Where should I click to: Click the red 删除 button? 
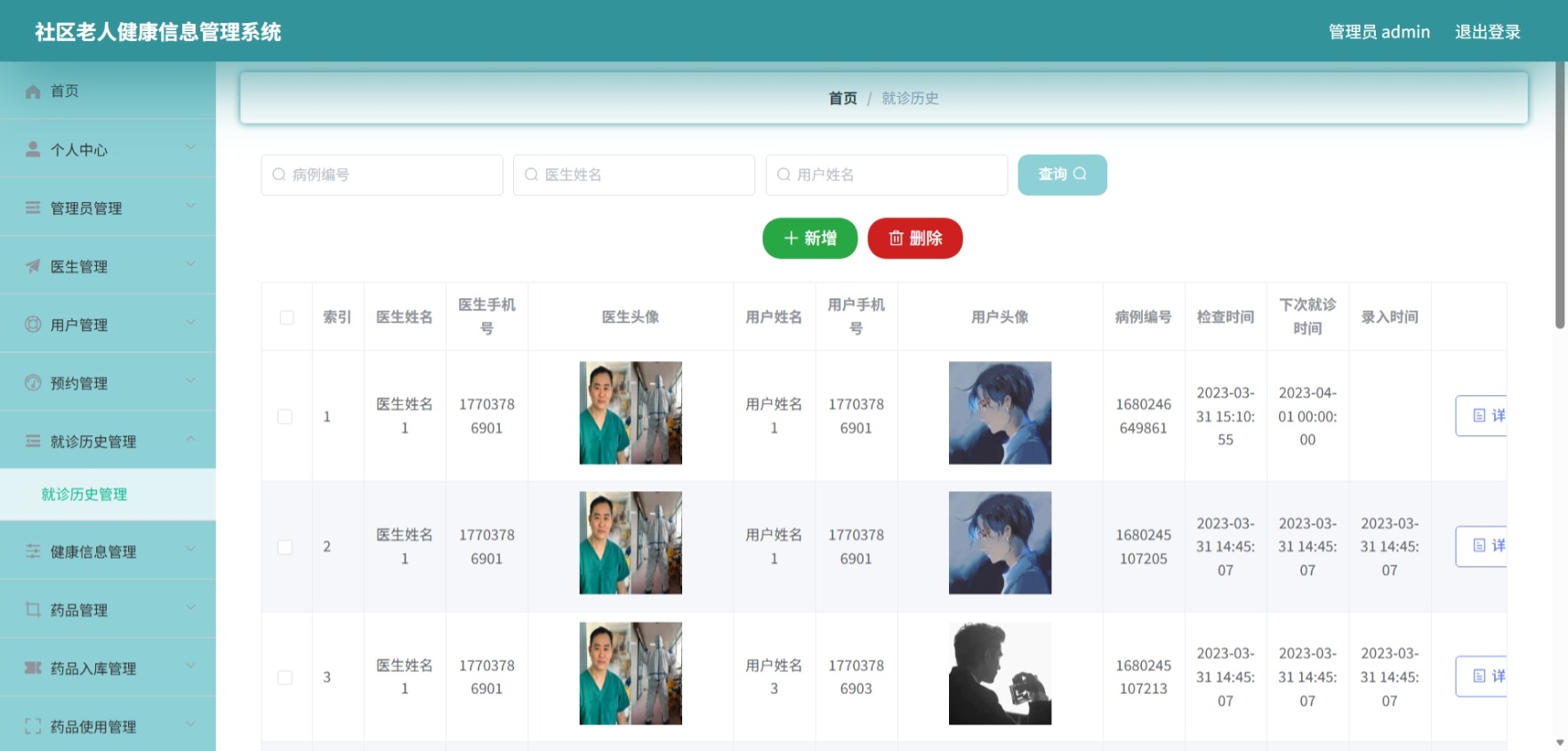tap(914, 238)
